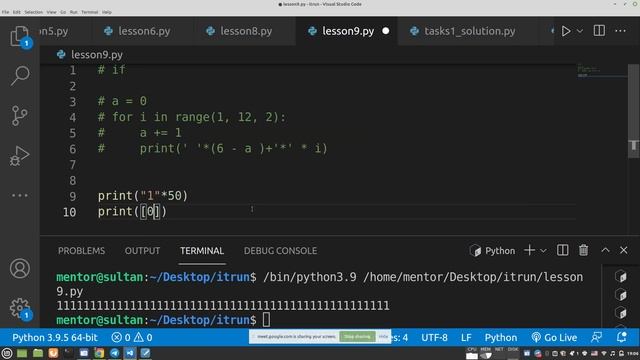
Task: Change the LF end of line sequence
Action: pyautogui.click(x=466, y=338)
